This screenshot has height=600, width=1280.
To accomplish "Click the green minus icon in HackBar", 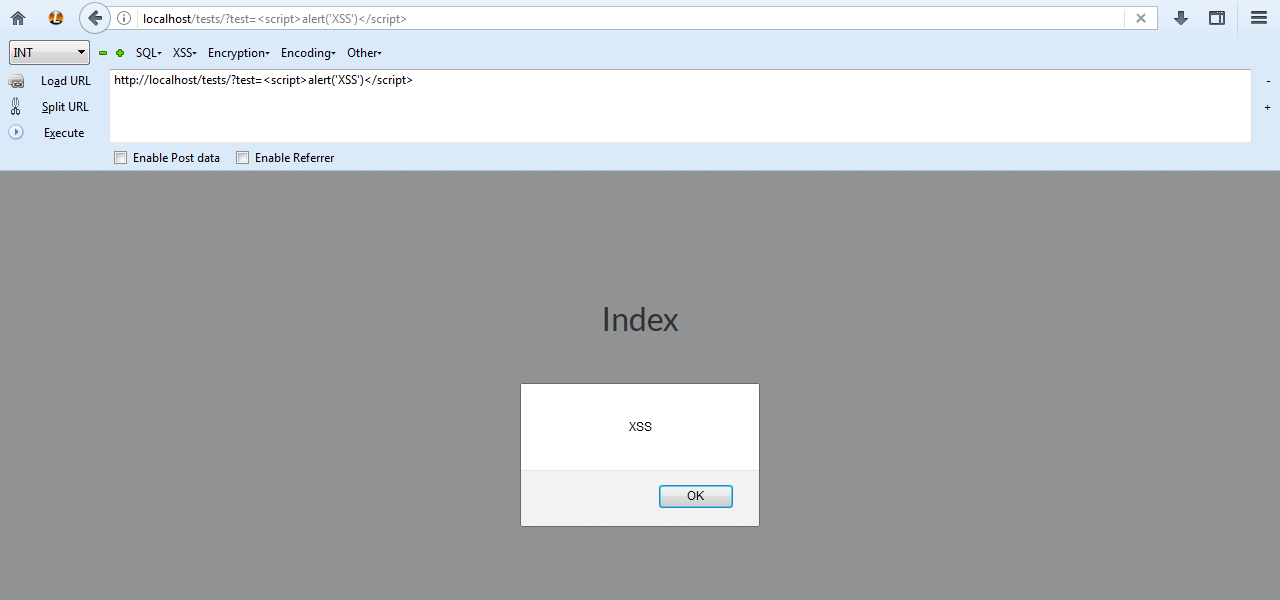I will pos(103,53).
